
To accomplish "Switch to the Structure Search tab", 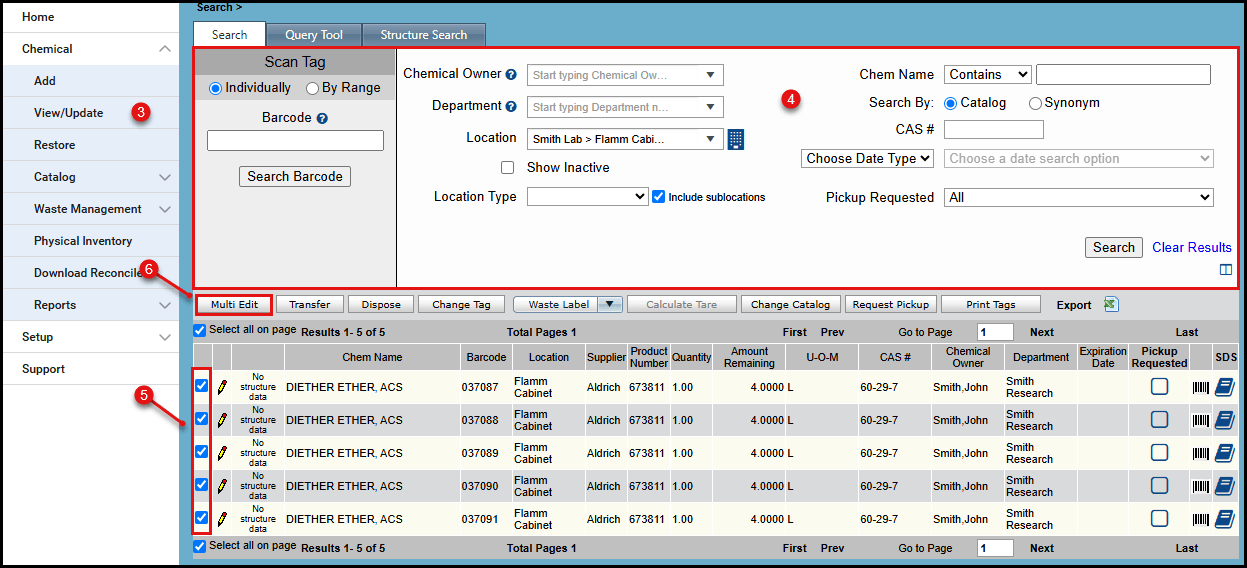I will tap(424, 35).
